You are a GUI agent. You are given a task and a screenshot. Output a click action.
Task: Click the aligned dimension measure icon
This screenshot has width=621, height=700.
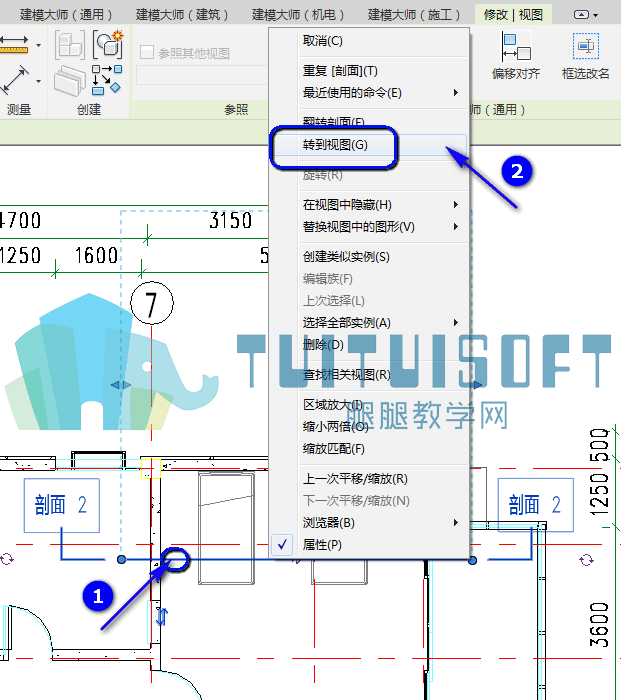click(14, 45)
